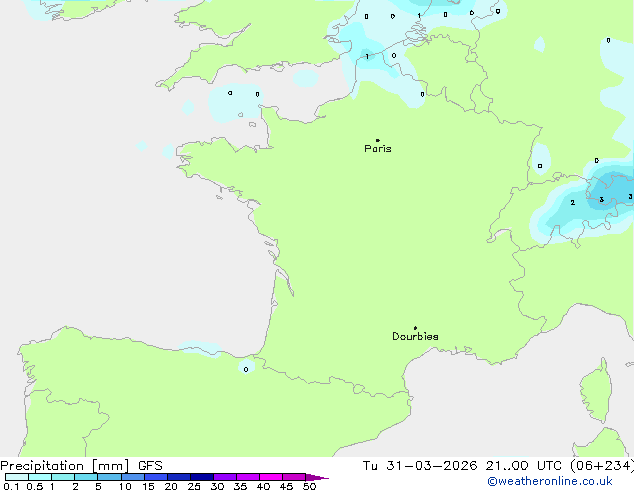Click the Paris location dot marker
The width and height of the screenshot is (634, 490).
(377, 141)
